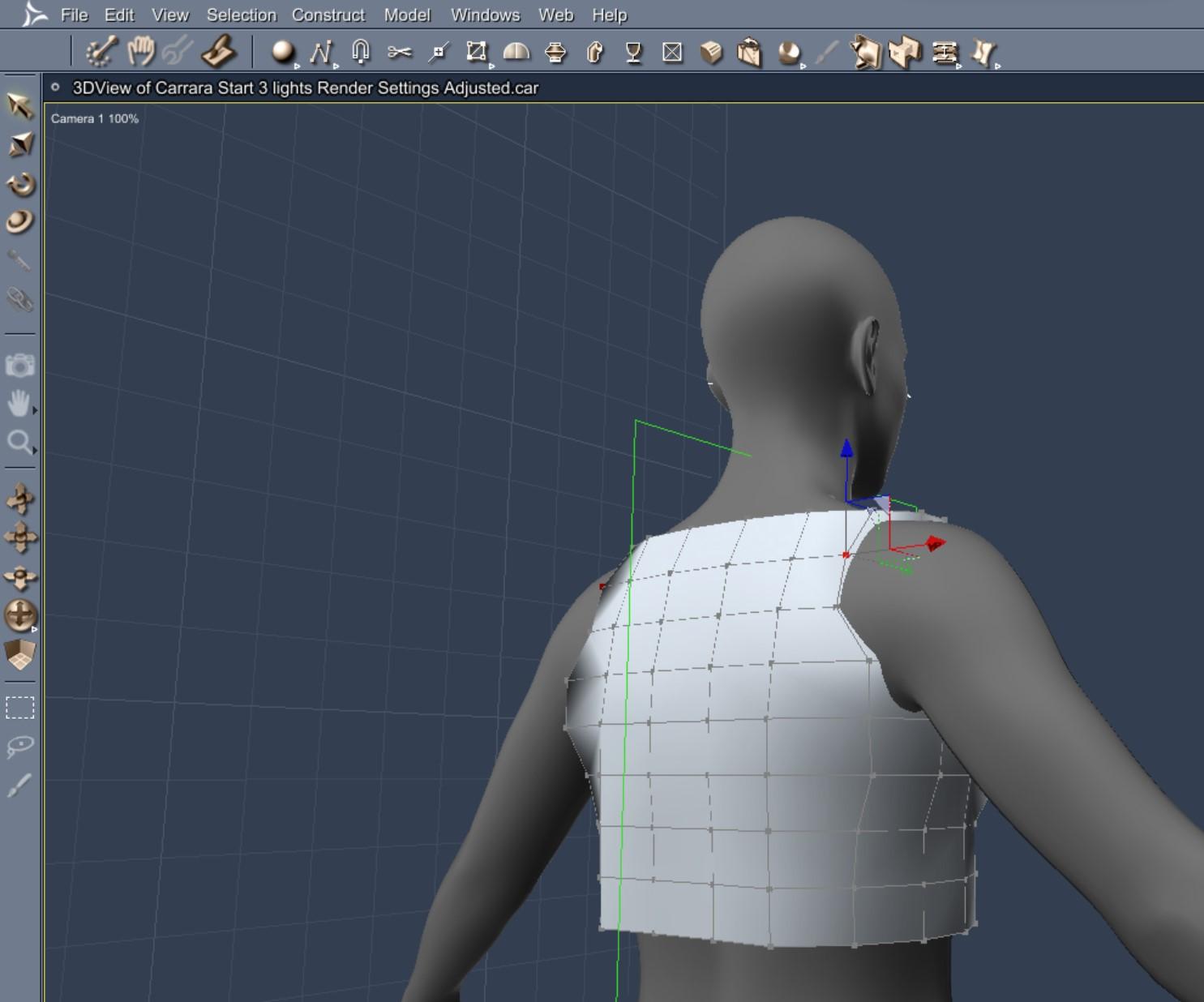The width and height of the screenshot is (1204, 1002).
Task: Click the first folded-sheet icon after the knife
Action: (x=865, y=53)
